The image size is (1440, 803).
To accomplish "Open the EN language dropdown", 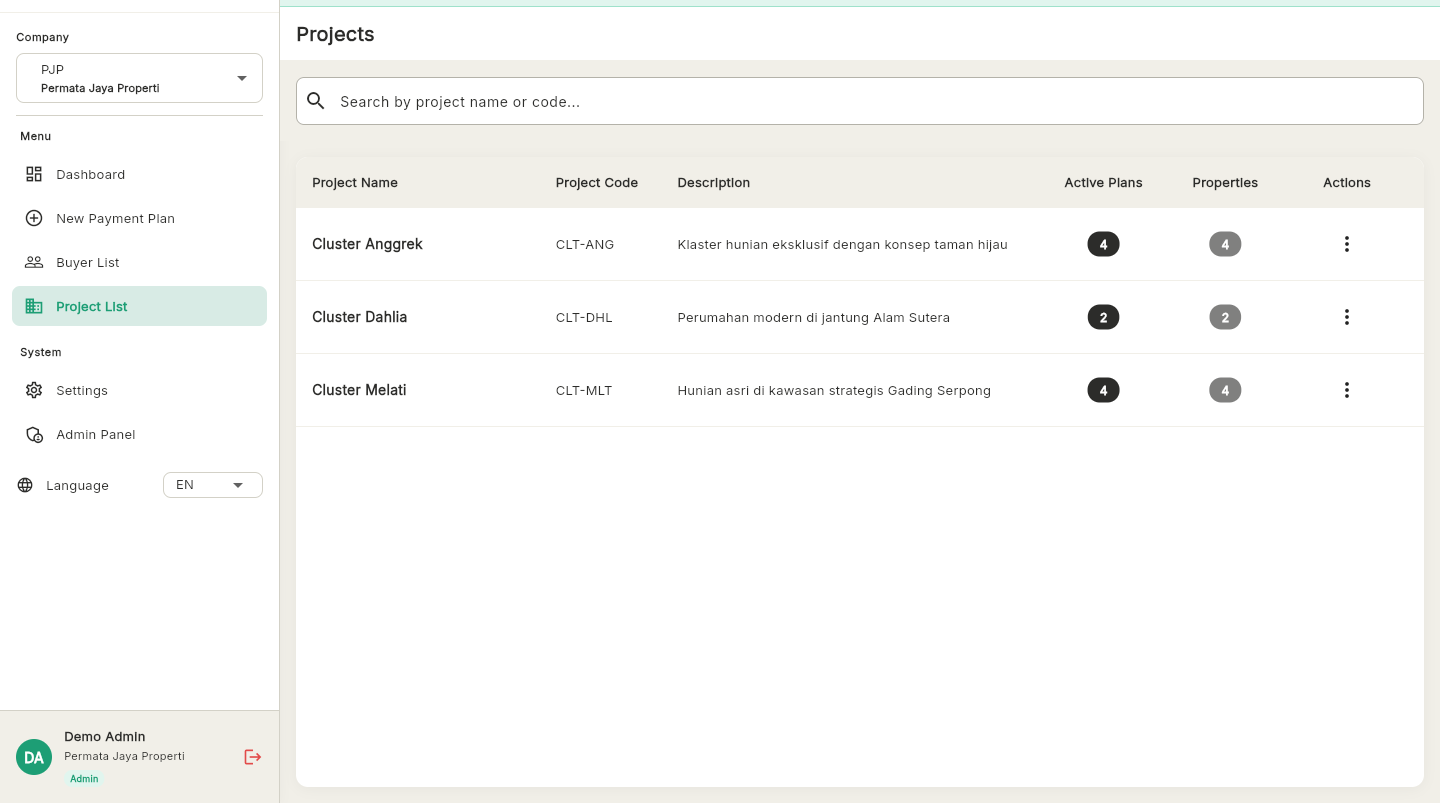I will 212,484.
